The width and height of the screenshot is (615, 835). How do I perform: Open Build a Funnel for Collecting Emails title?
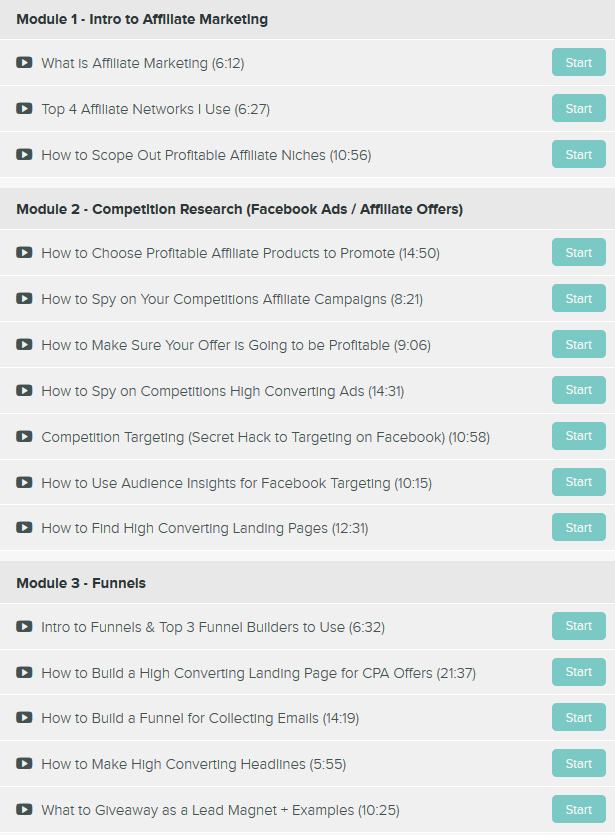pyautogui.click(x=199, y=719)
